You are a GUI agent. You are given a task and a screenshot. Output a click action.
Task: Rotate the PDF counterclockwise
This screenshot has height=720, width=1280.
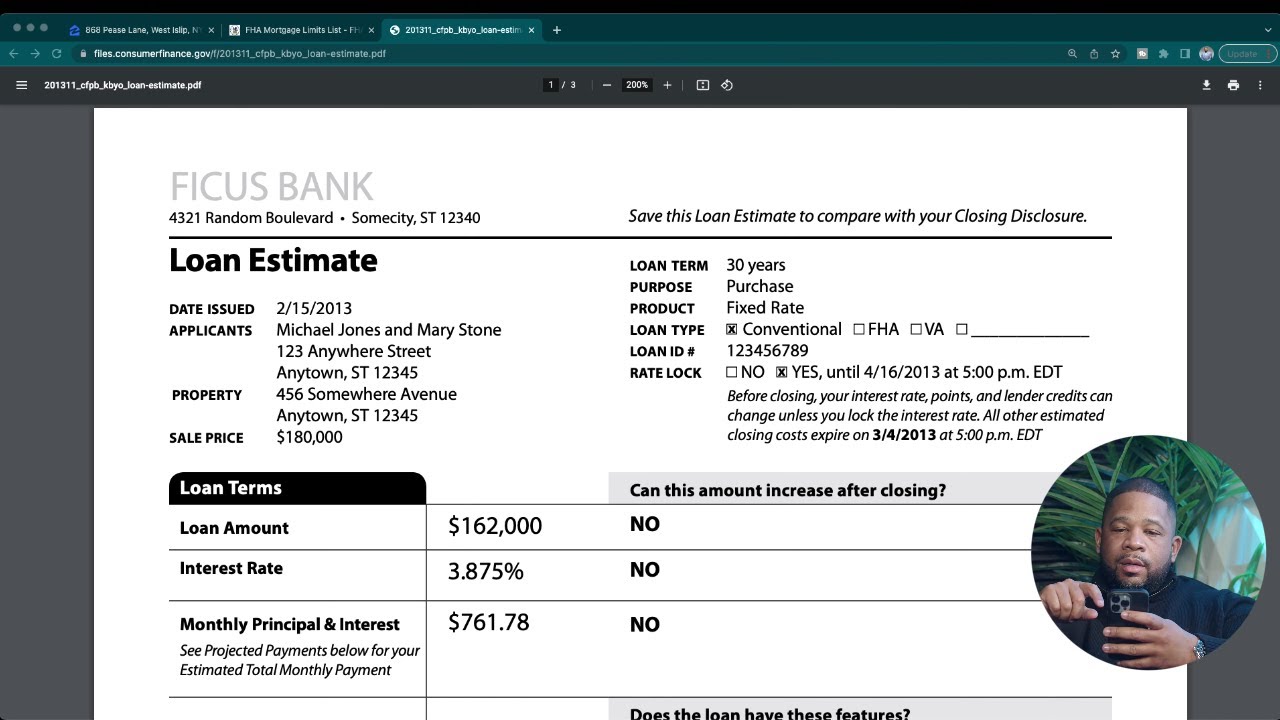click(x=727, y=85)
